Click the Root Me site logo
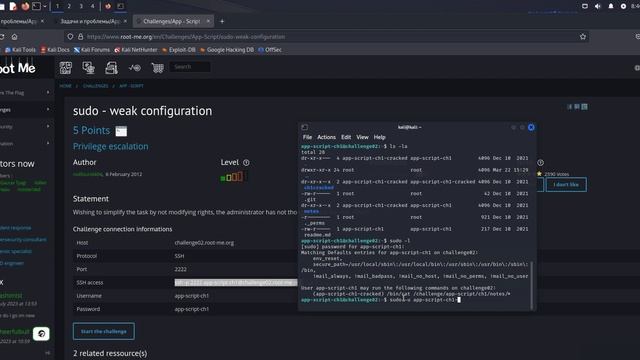Screen dimensions: 640x360 [x=18, y=68]
